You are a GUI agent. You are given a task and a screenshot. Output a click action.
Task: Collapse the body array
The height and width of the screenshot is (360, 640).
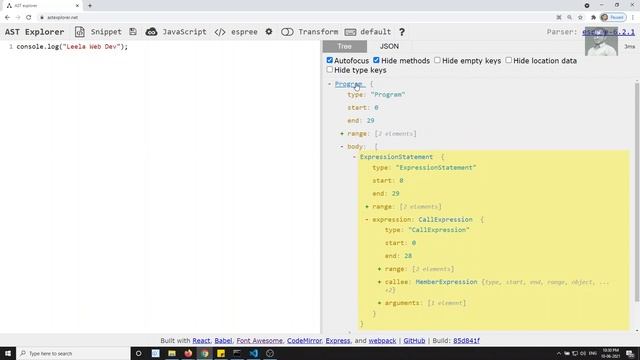coord(342,147)
